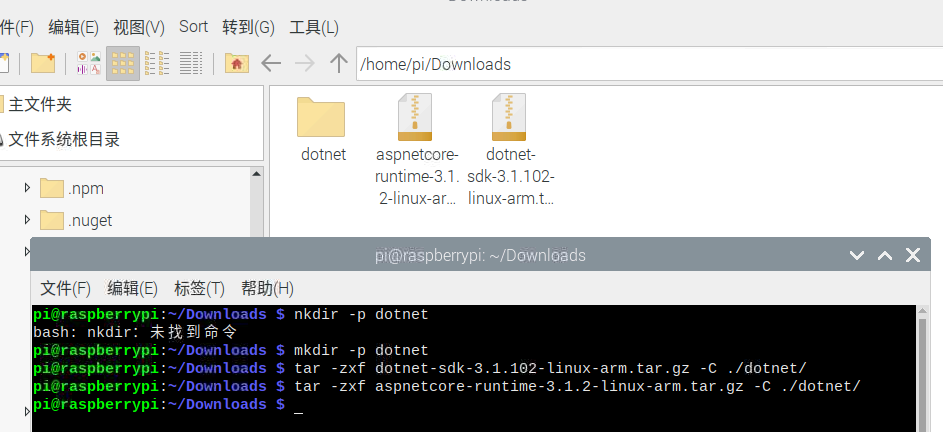Select the icon view mode button
This screenshot has height=432, width=943.
[123, 63]
